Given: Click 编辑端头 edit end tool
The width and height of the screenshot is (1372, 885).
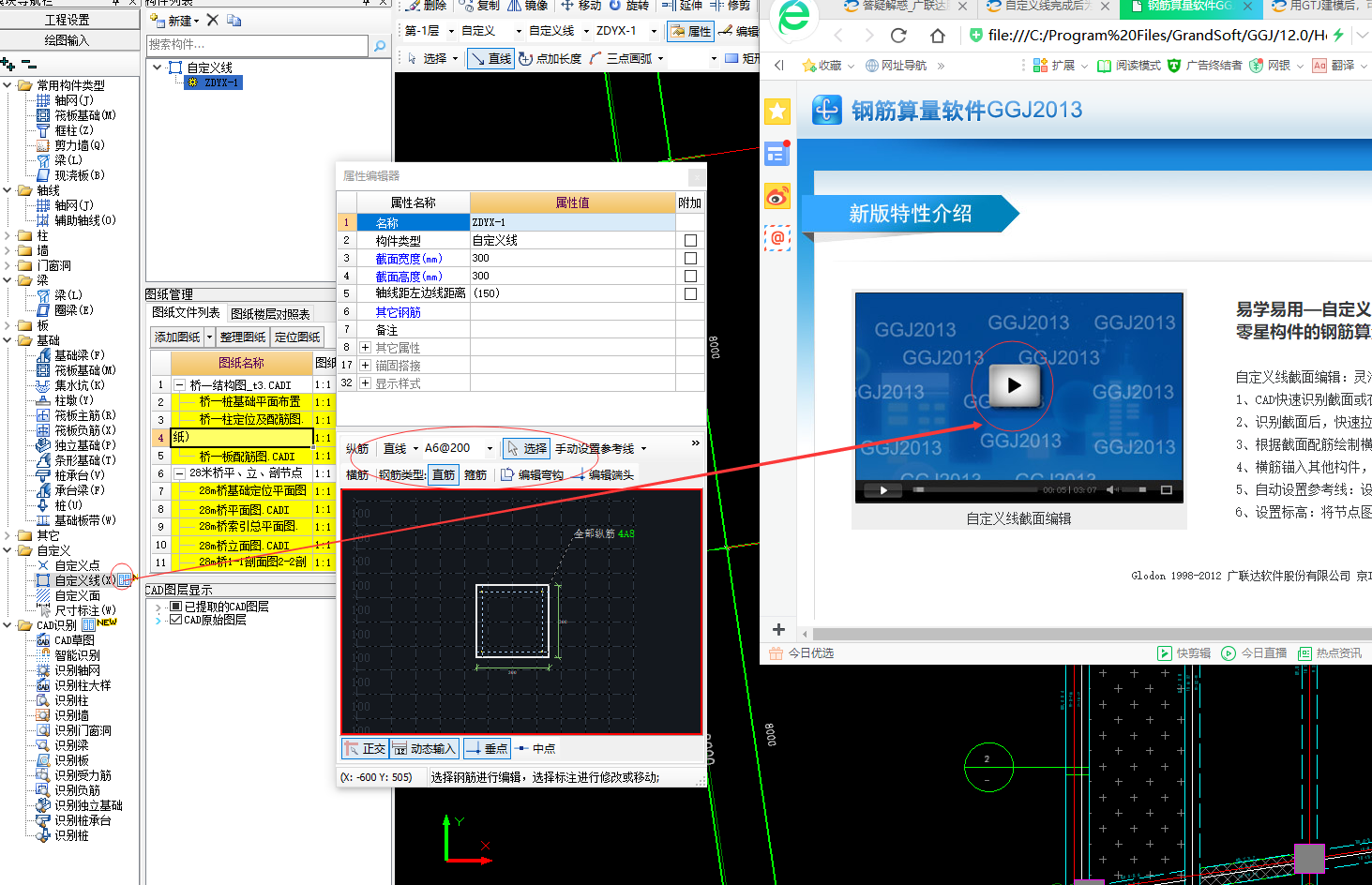Looking at the screenshot, I should [603, 474].
